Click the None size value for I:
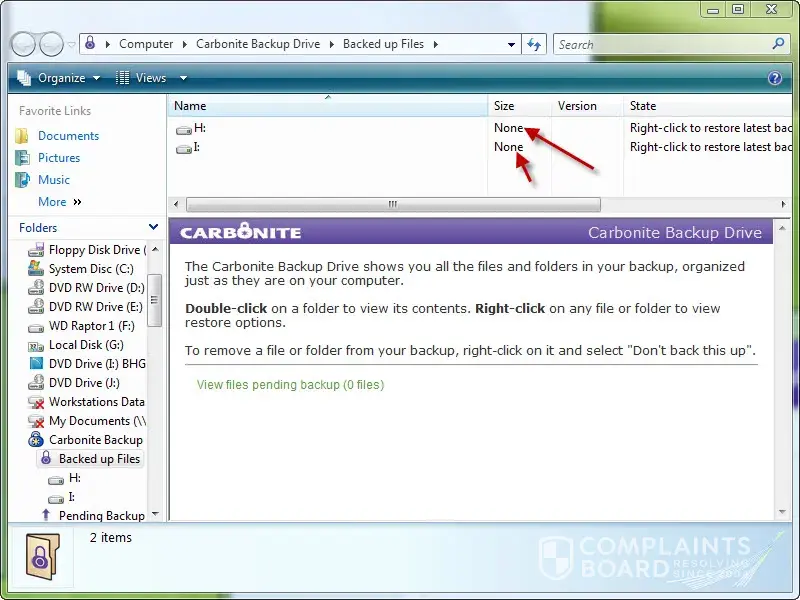The image size is (800, 600). pos(508,147)
